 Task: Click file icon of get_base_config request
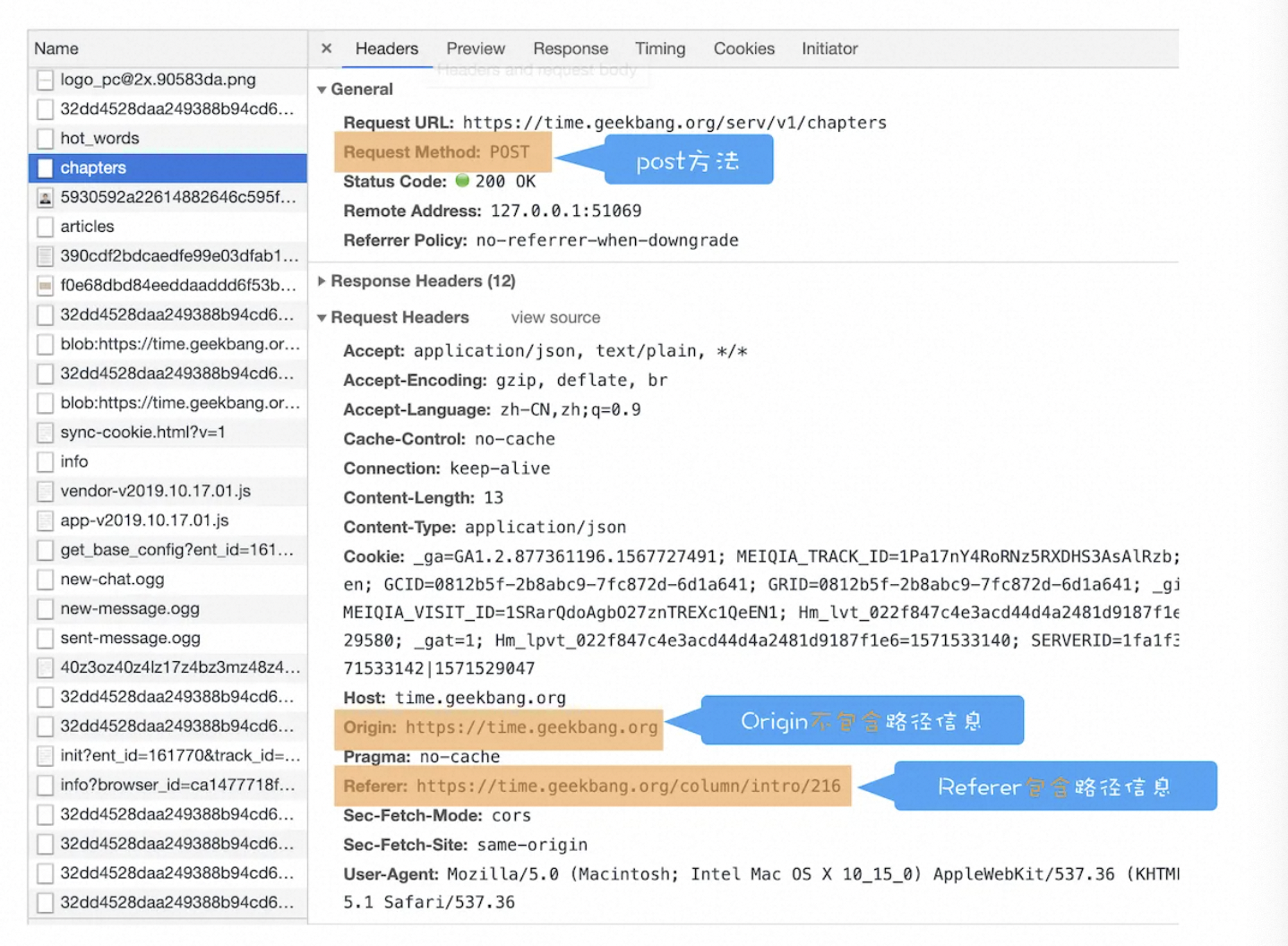(x=45, y=551)
